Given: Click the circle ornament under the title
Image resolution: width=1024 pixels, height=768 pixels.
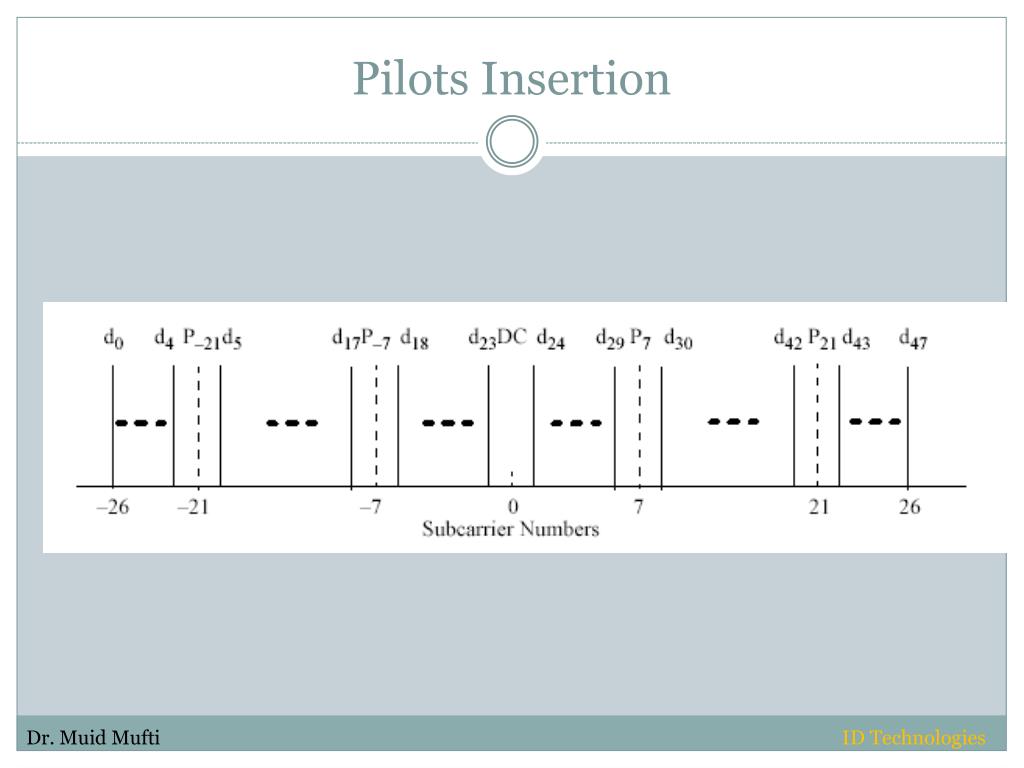Looking at the screenshot, I should (512, 142).
